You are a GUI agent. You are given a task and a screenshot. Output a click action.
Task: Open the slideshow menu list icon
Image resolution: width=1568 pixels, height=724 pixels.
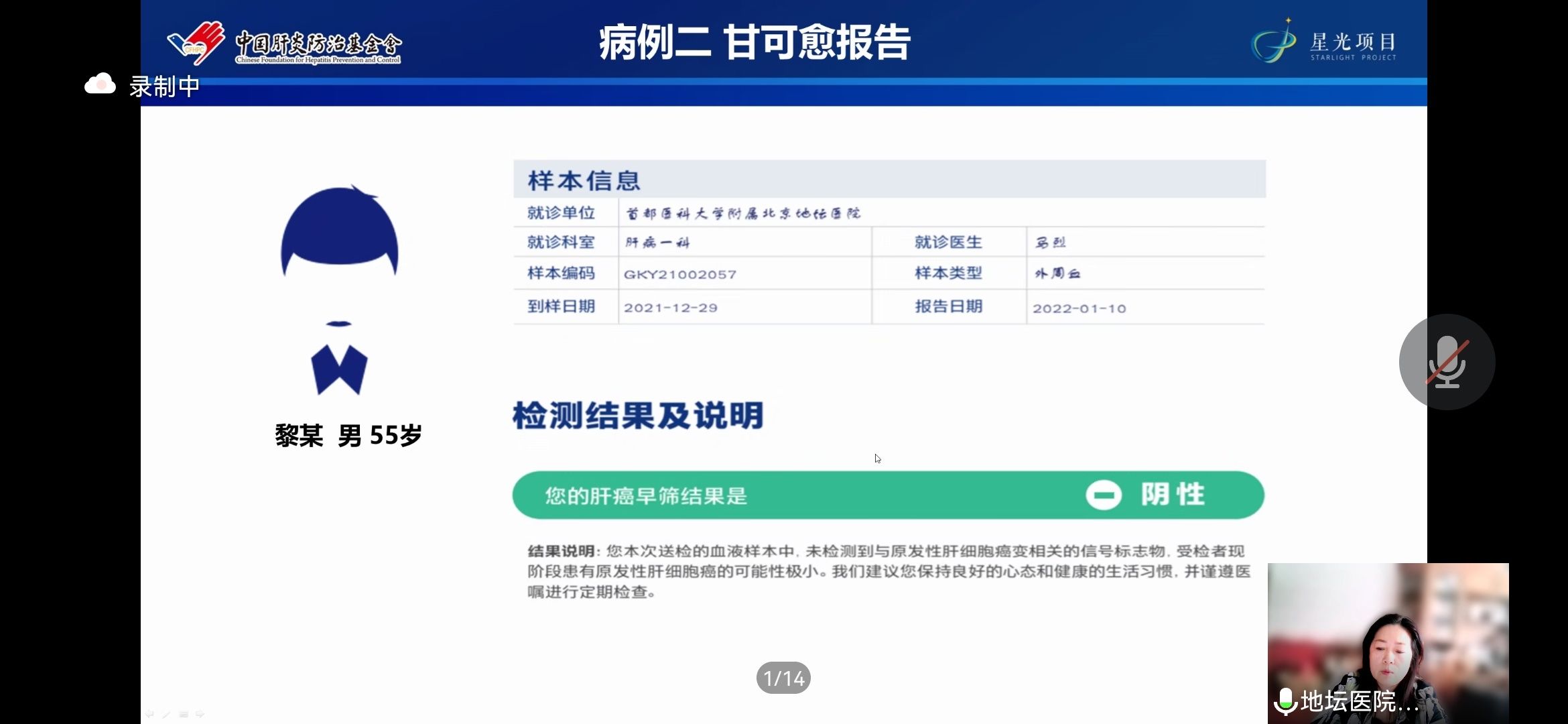pyautogui.click(x=183, y=714)
